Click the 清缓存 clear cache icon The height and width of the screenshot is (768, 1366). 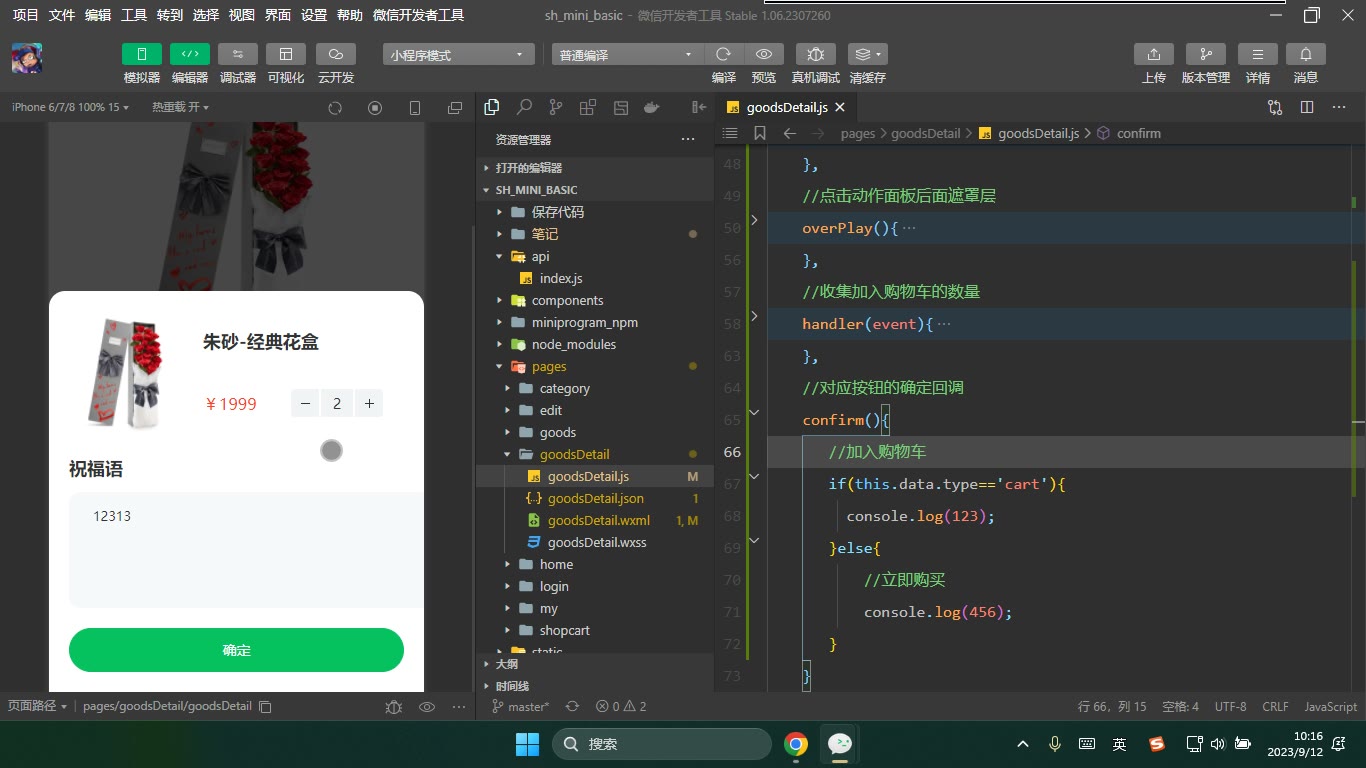(867, 54)
